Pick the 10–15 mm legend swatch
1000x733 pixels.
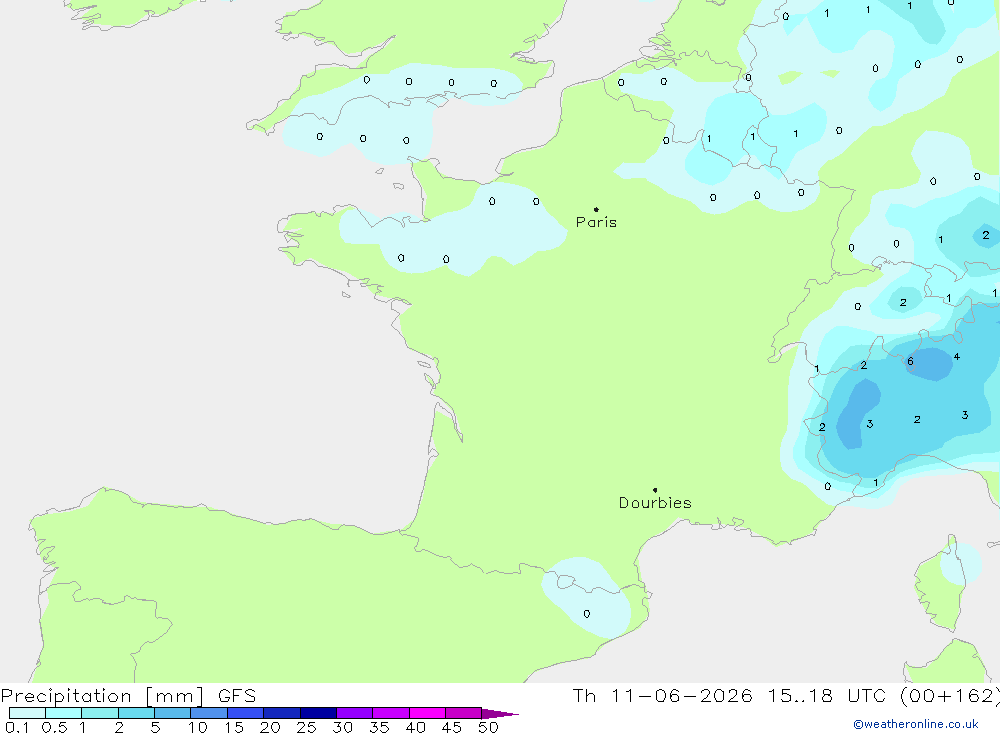click(209, 713)
